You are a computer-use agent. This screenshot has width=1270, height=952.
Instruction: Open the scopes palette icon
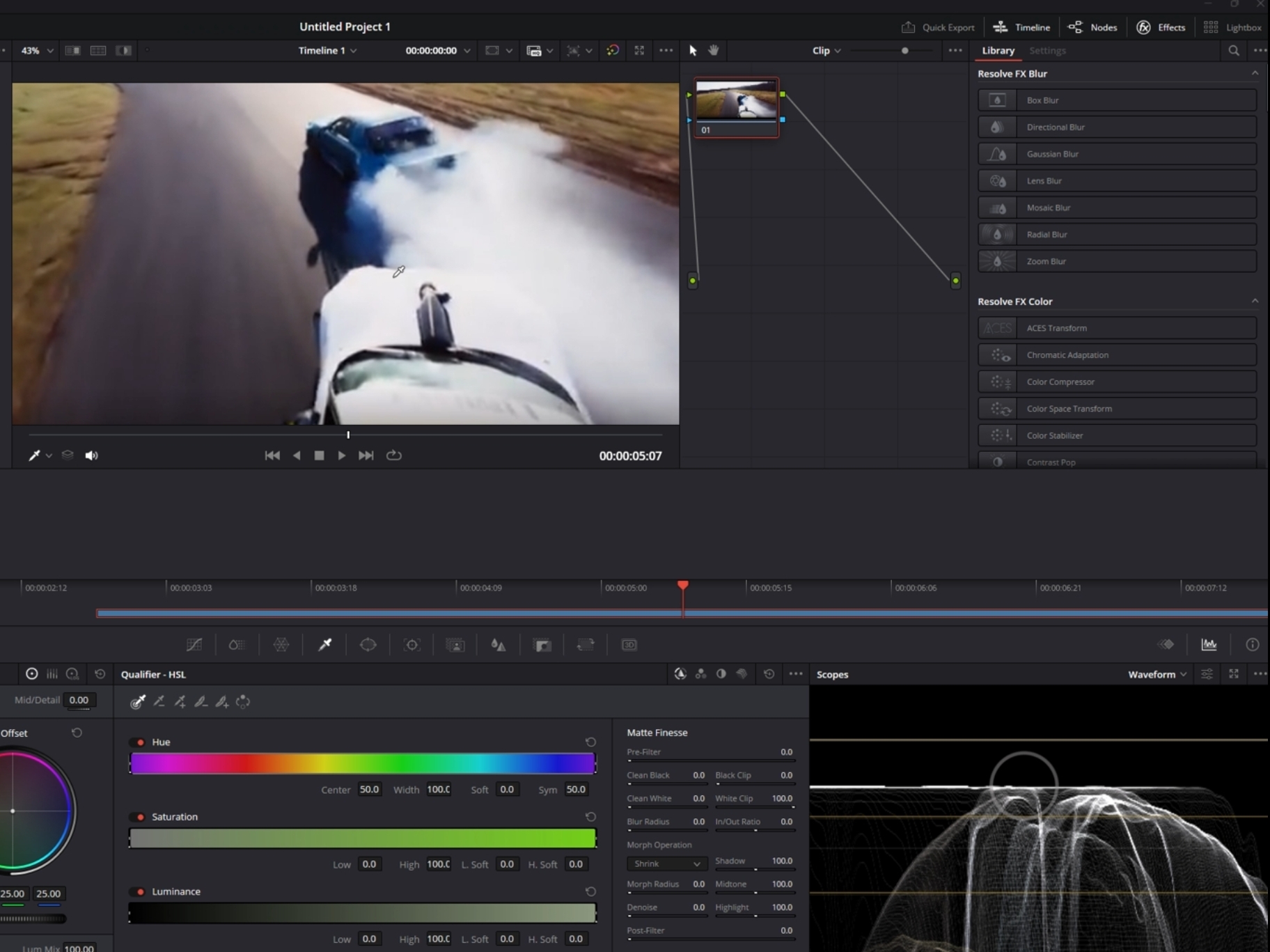coord(1209,645)
